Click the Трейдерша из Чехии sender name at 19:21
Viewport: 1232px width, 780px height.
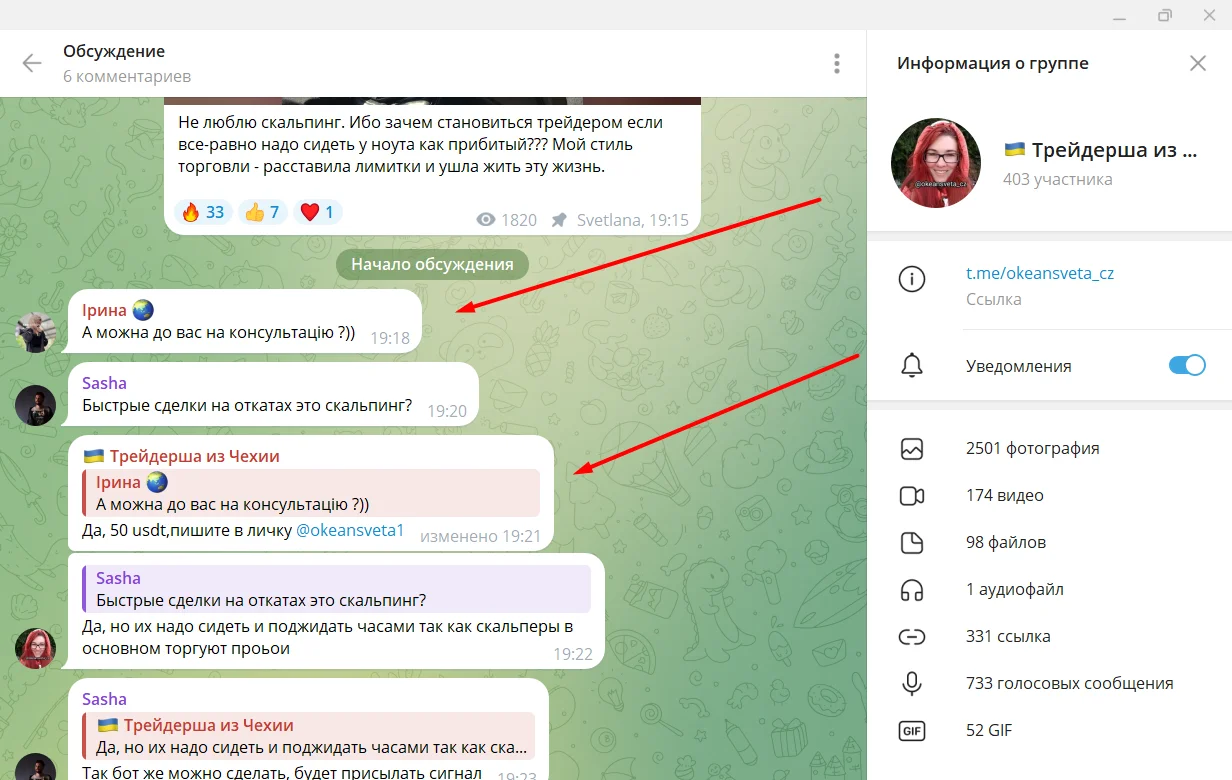pyautogui.click(x=195, y=456)
